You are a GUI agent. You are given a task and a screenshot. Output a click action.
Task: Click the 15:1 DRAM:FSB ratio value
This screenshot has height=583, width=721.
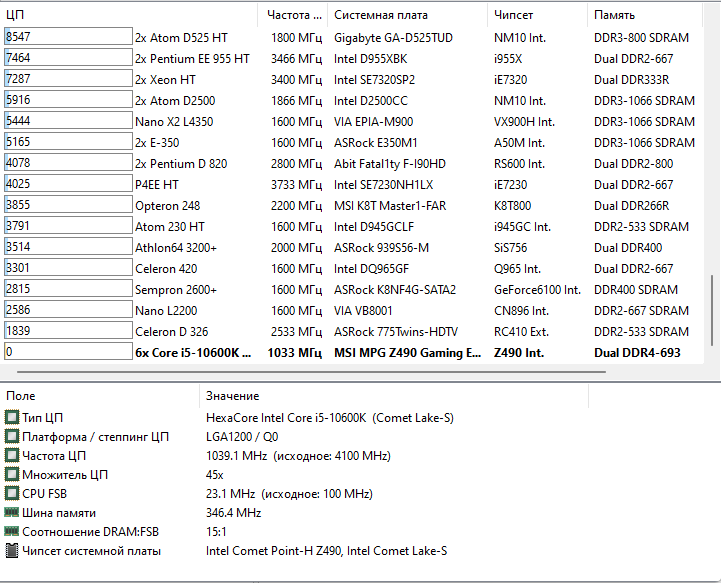click(x=216, y=532)
